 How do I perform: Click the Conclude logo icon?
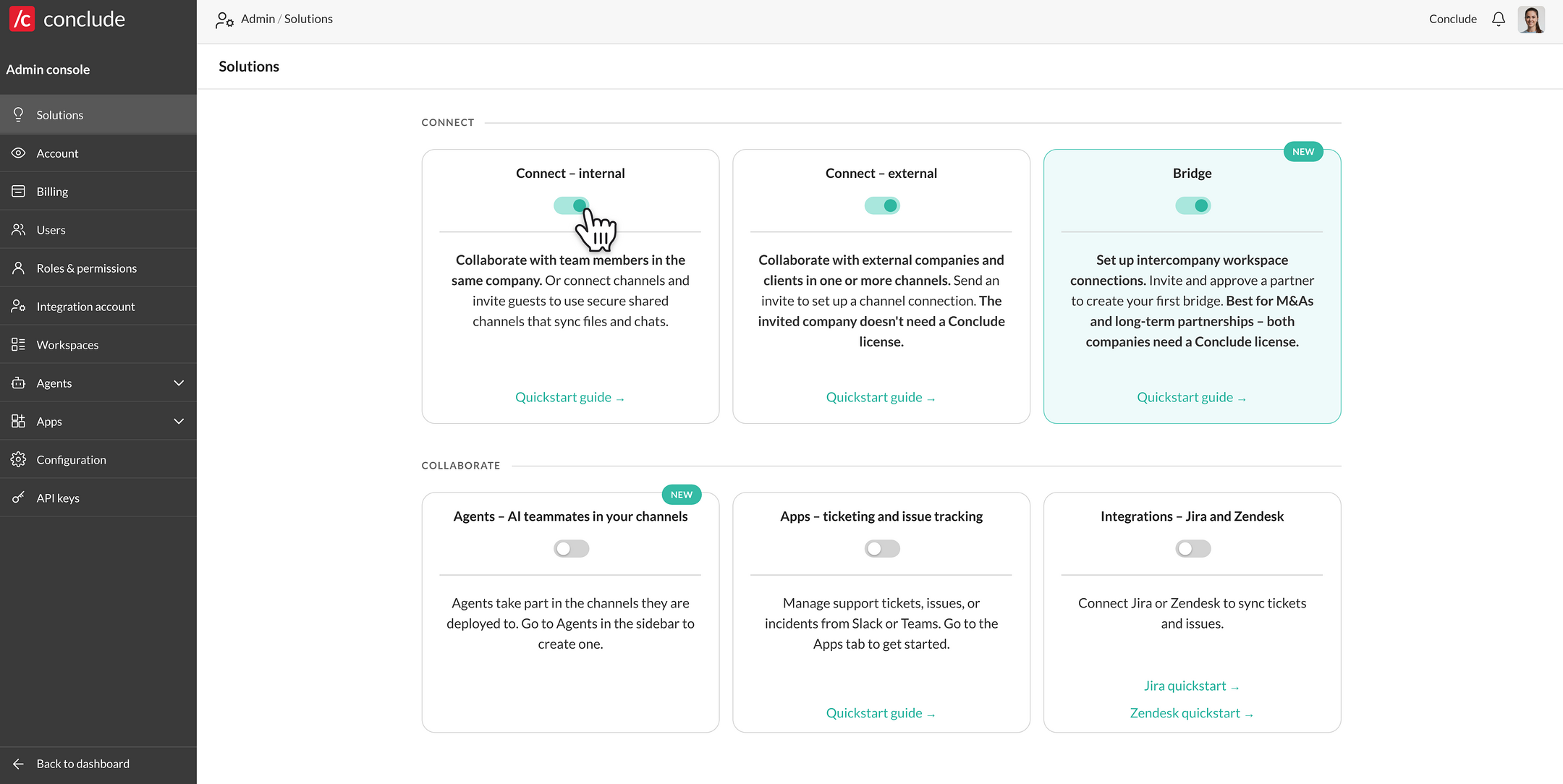[x=22, y=19]
